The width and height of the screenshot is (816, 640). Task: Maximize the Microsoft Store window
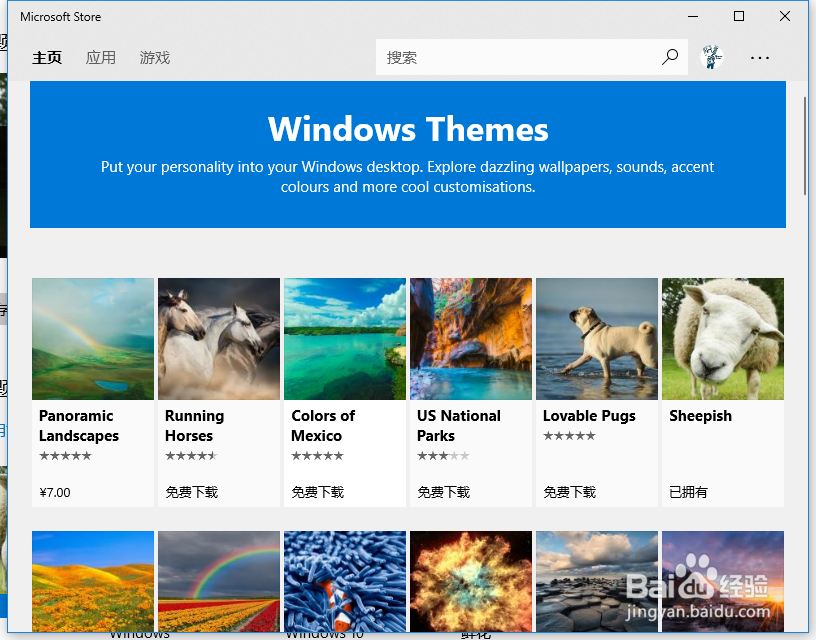pyautogui.click(x=738, y=17)
